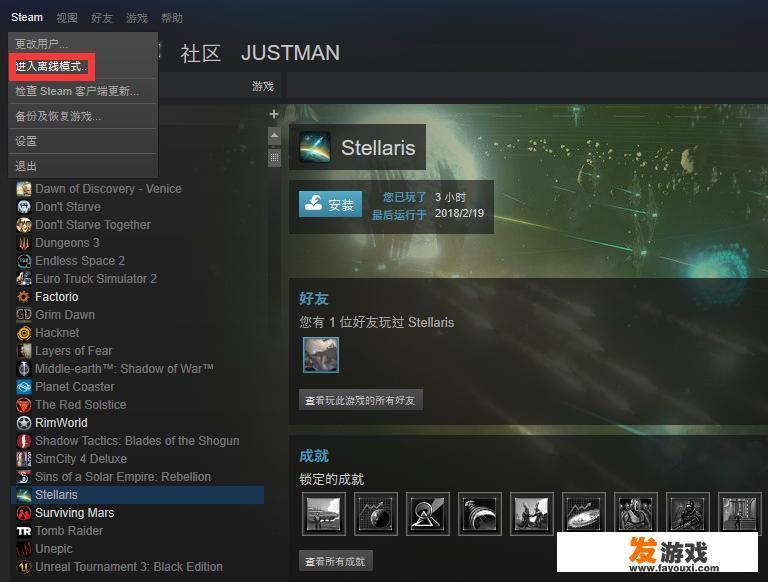Image resolution: width=768 pixels, height=582 pixels.
Task: Switch to the 社区 tab
Action: pos(200,53)
